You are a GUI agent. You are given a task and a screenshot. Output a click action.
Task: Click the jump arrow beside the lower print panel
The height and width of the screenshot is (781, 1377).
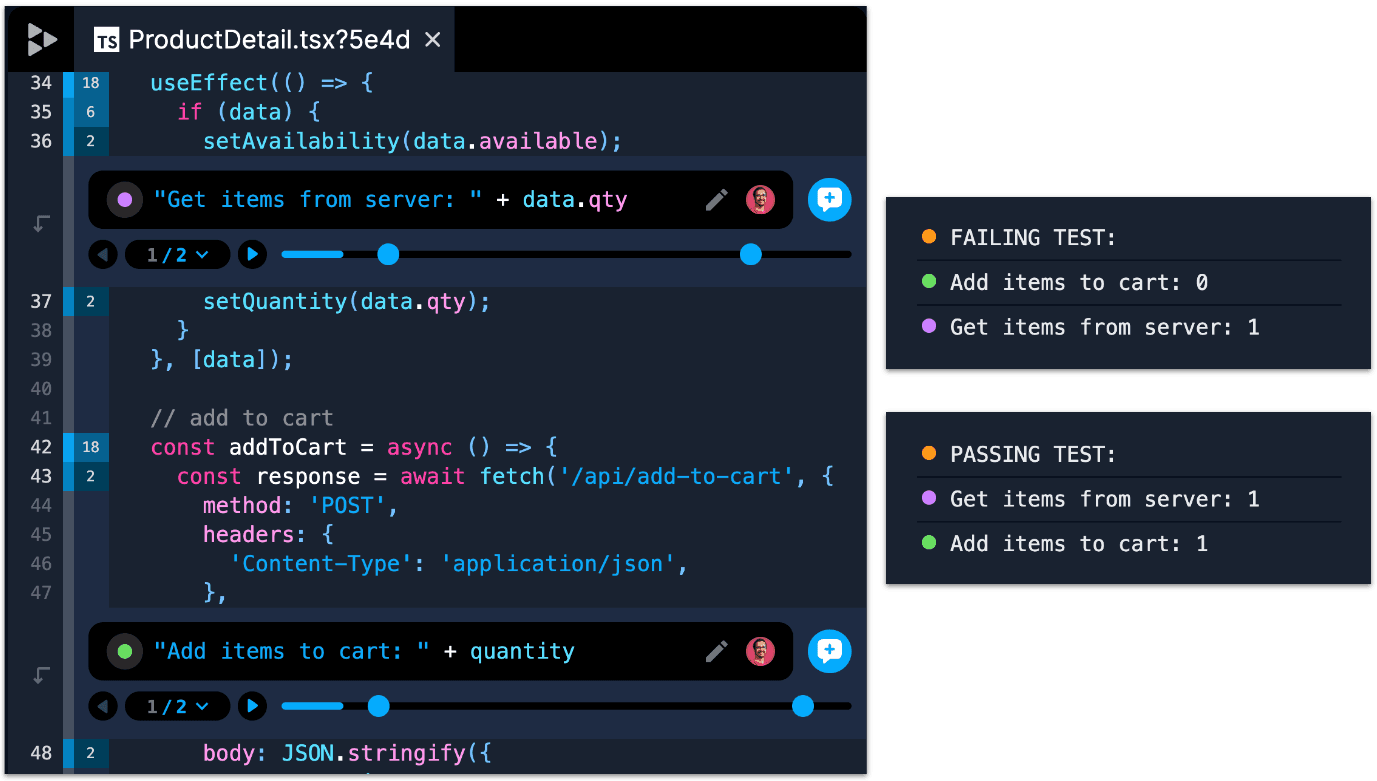41,676
